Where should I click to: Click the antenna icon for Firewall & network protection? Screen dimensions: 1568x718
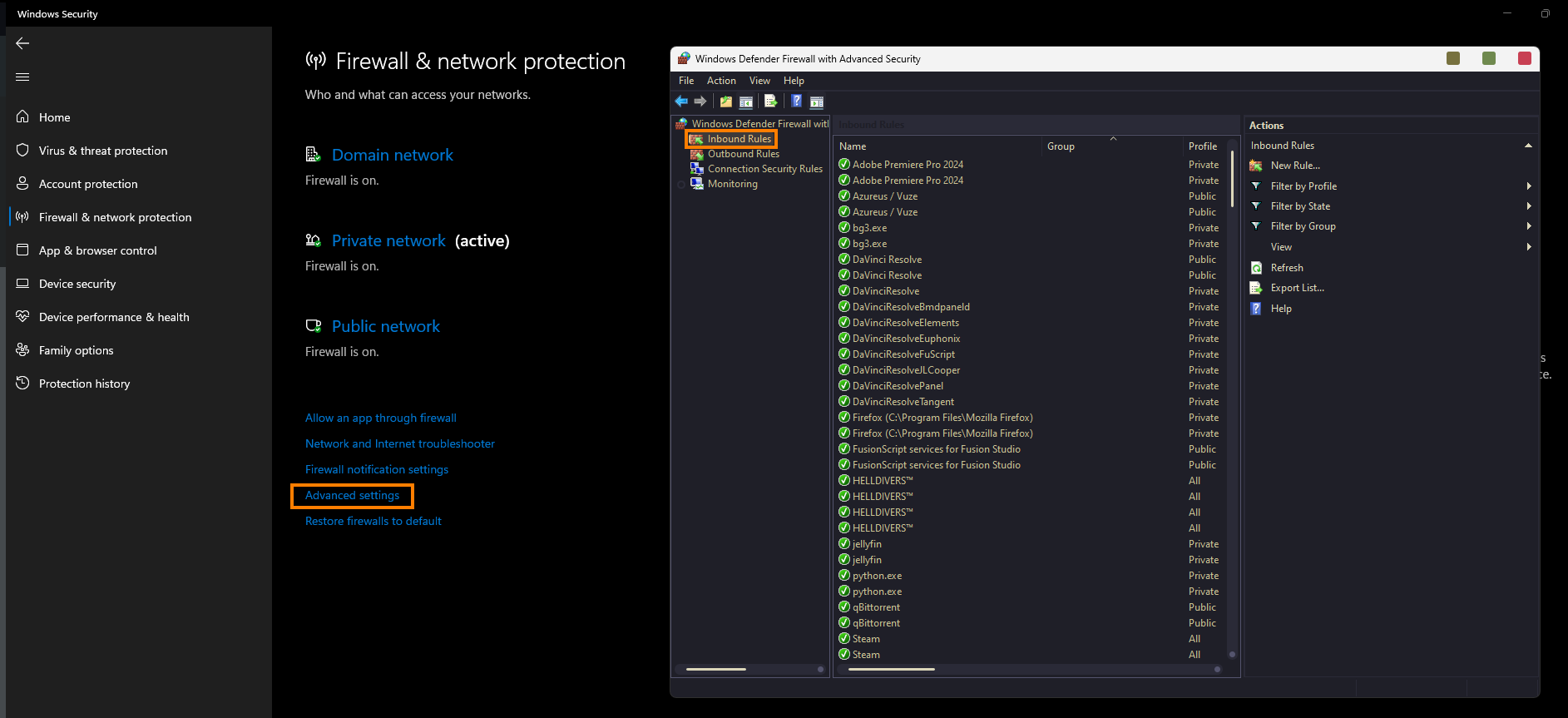22,216
